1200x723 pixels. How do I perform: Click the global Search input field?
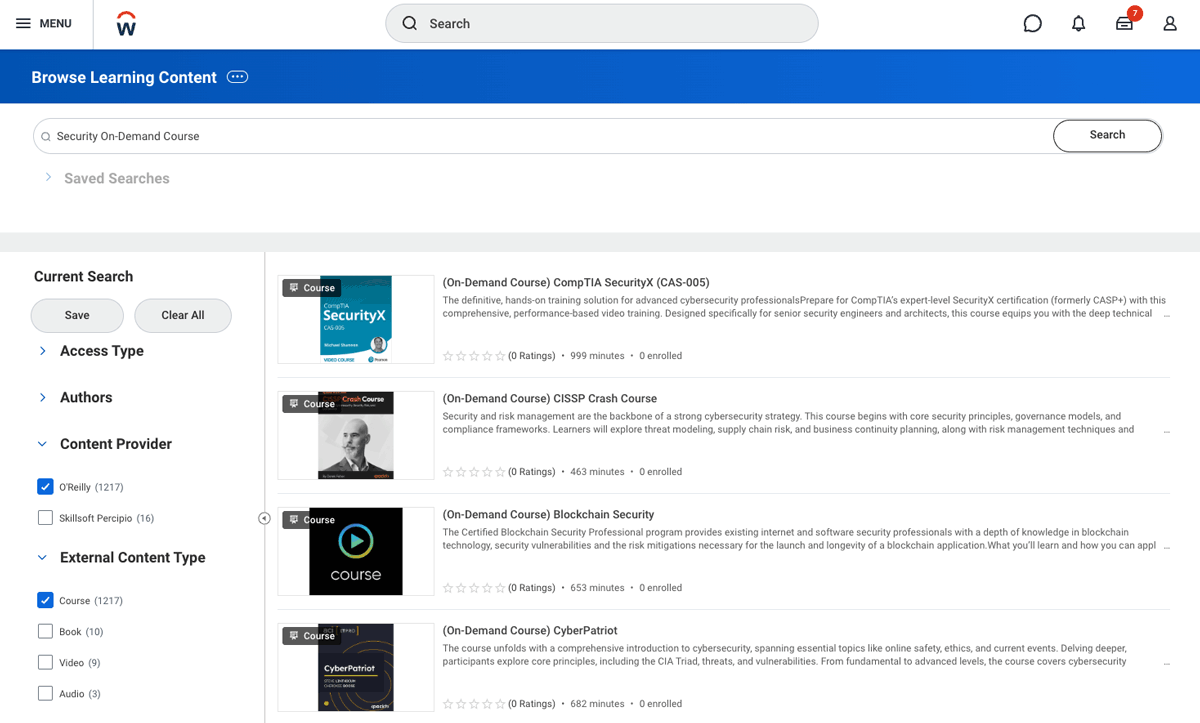[x=602, y=23]
